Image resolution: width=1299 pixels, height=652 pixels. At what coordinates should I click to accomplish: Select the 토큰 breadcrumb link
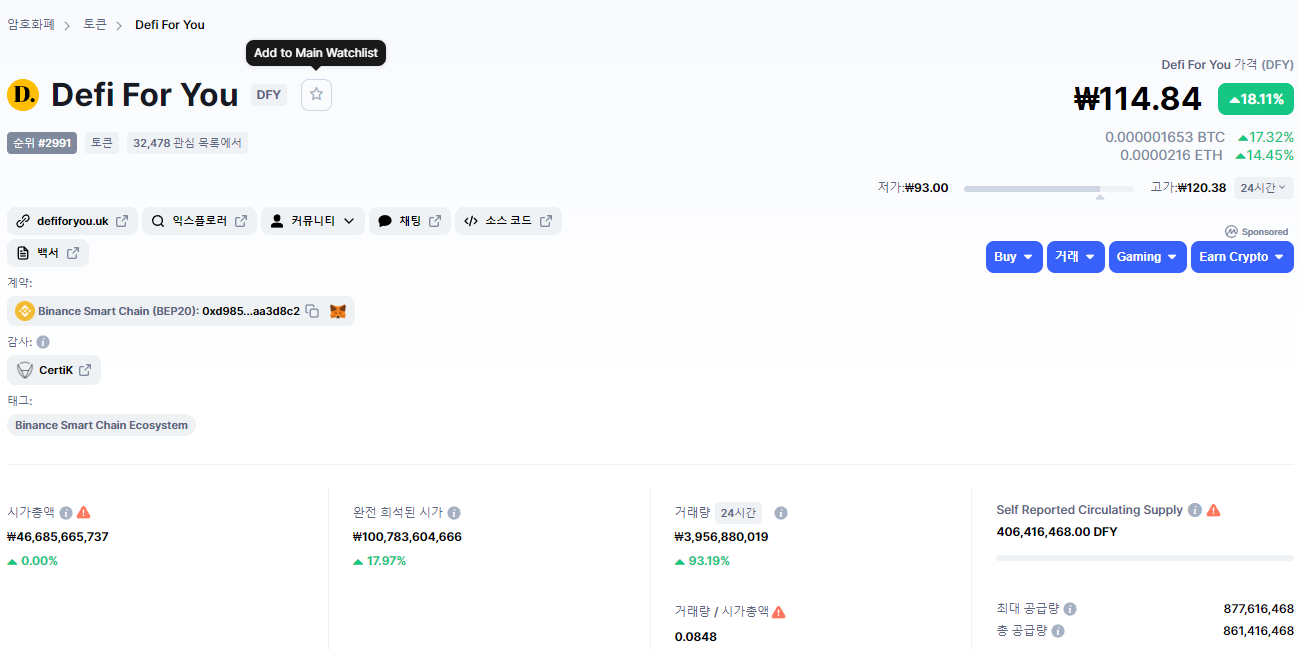pyautogui.click(x=95, y=24)
